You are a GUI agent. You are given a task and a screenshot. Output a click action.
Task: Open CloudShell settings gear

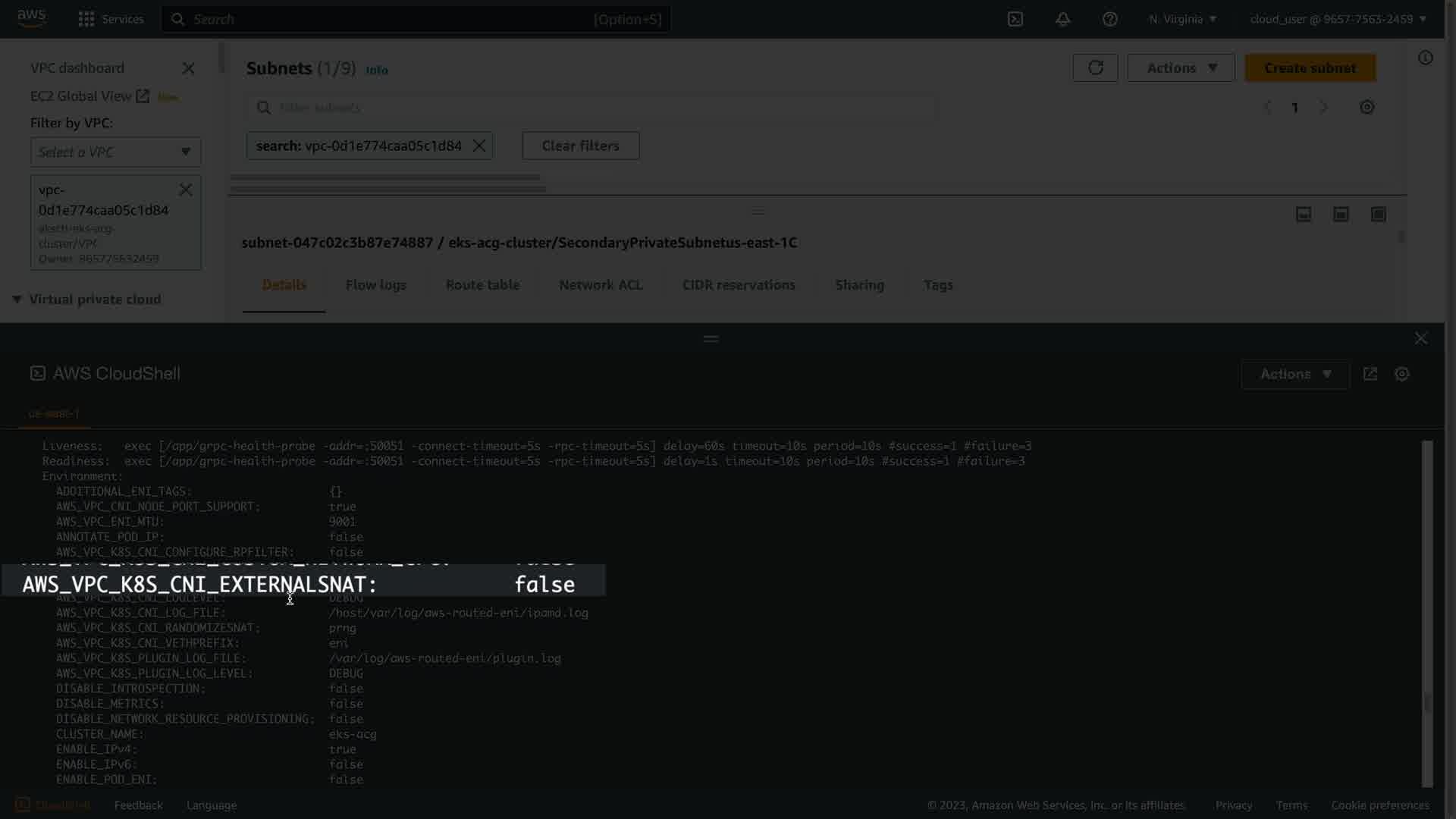[x=1401, y=374]
